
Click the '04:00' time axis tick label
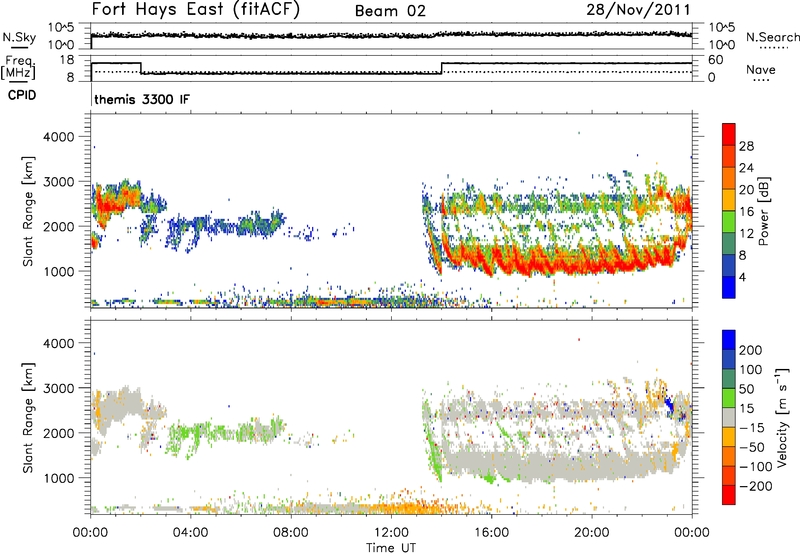pyautogui.click(x=190, y=533)
